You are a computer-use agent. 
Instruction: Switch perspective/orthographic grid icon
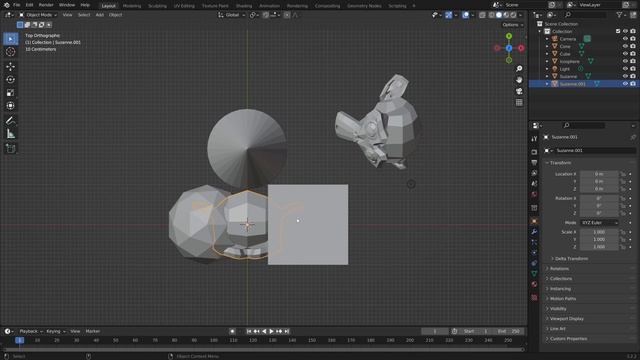pos(519,102)
